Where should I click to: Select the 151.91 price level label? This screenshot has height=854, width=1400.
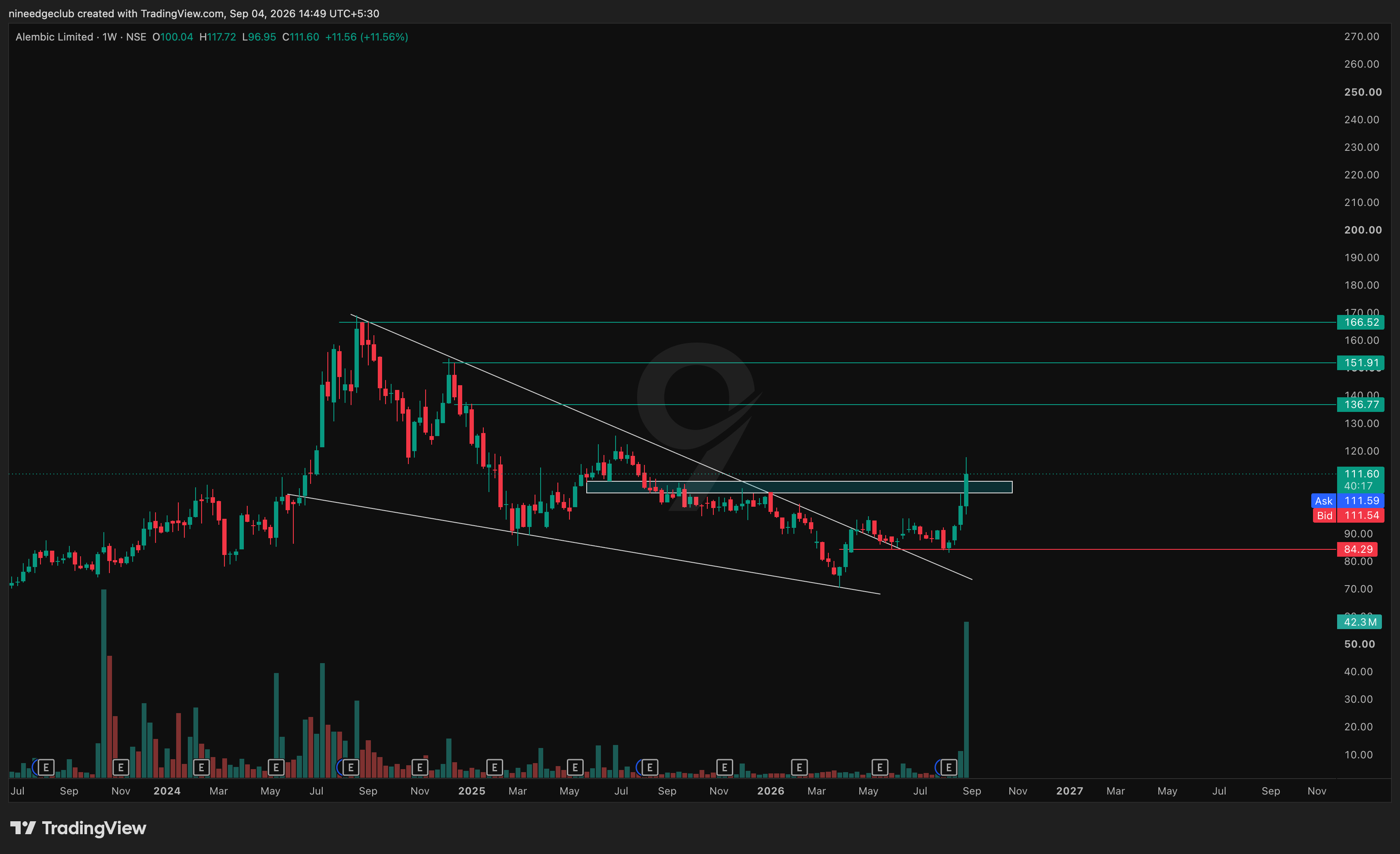pos(1361,362)
